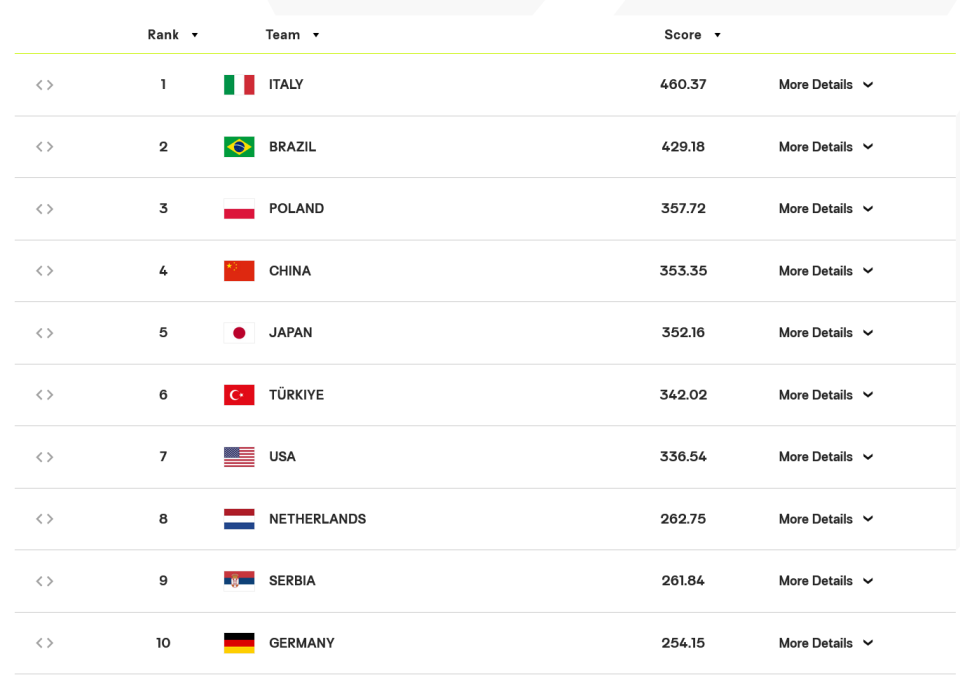Click the Serbia flag icon
The height and width of the screenshot is (675, 960).
point(239,581)
